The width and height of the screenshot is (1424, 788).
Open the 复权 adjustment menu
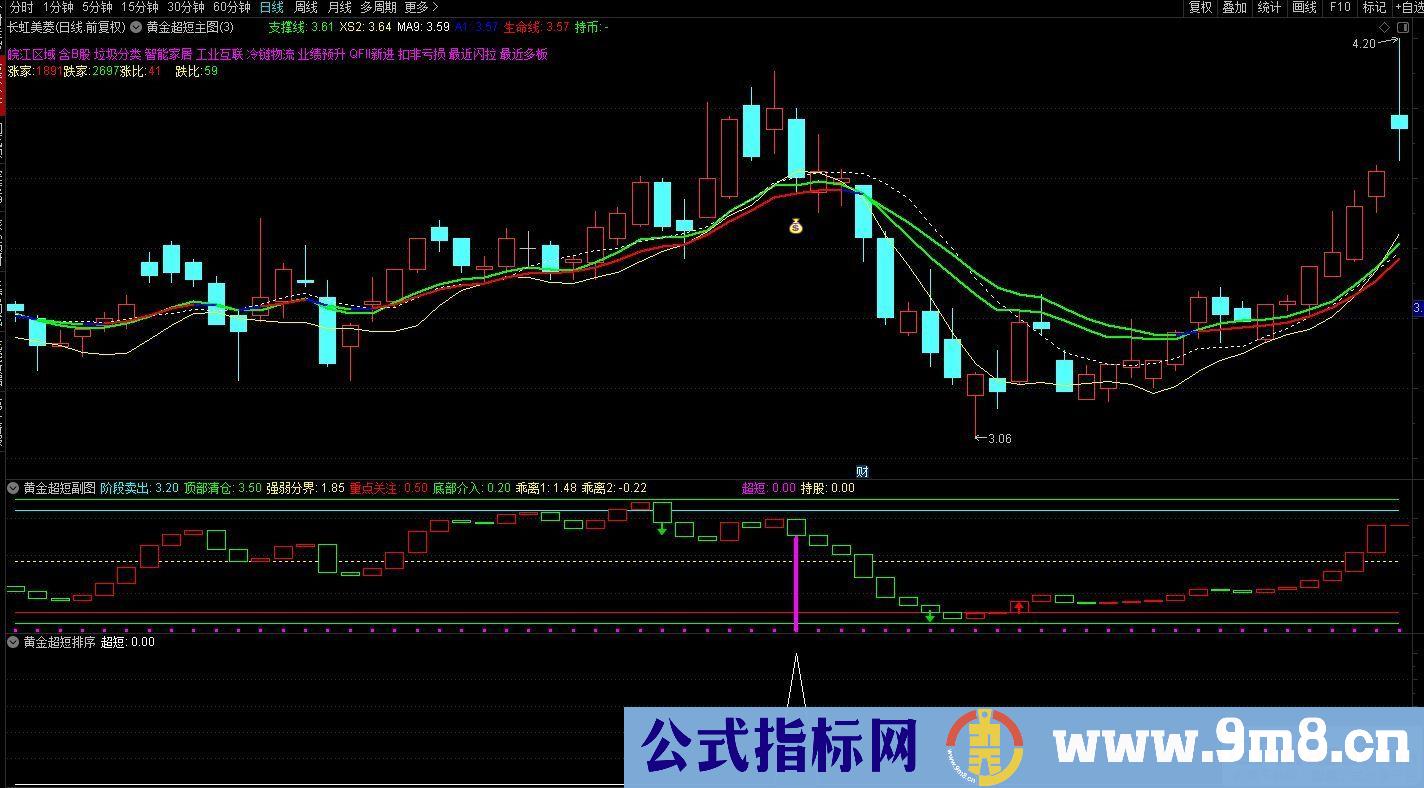point(1200,7)
